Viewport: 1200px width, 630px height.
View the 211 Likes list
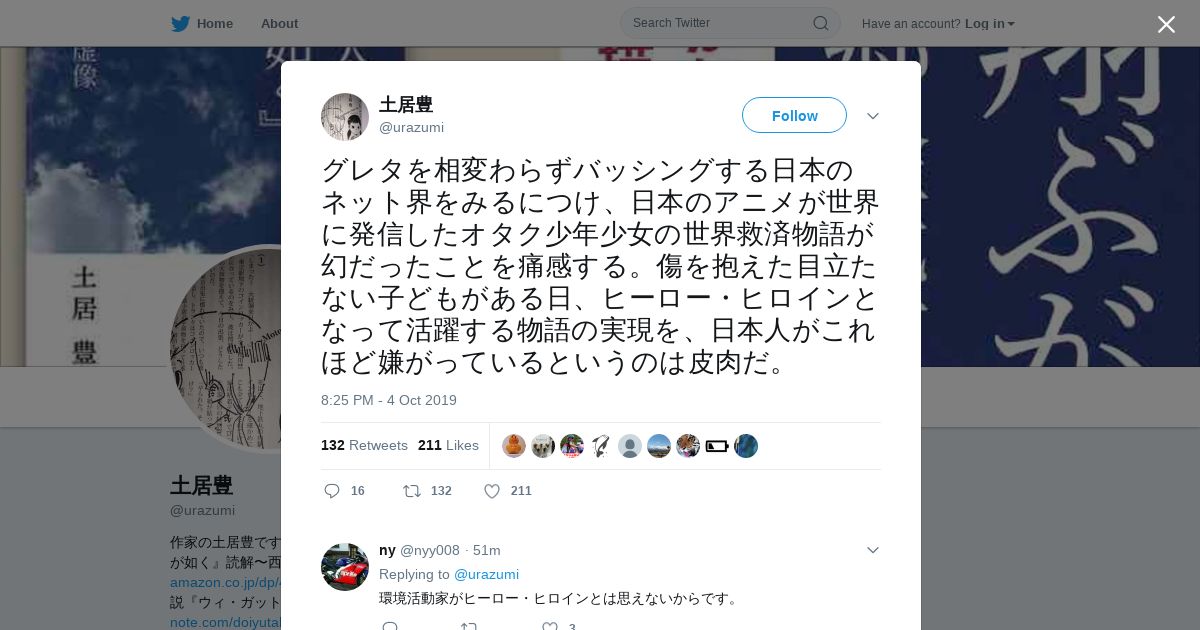click(x=448, y=445)
